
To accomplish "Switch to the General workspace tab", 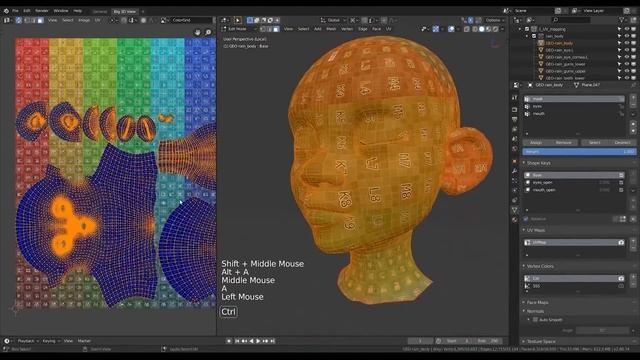I will pos(100,11).
